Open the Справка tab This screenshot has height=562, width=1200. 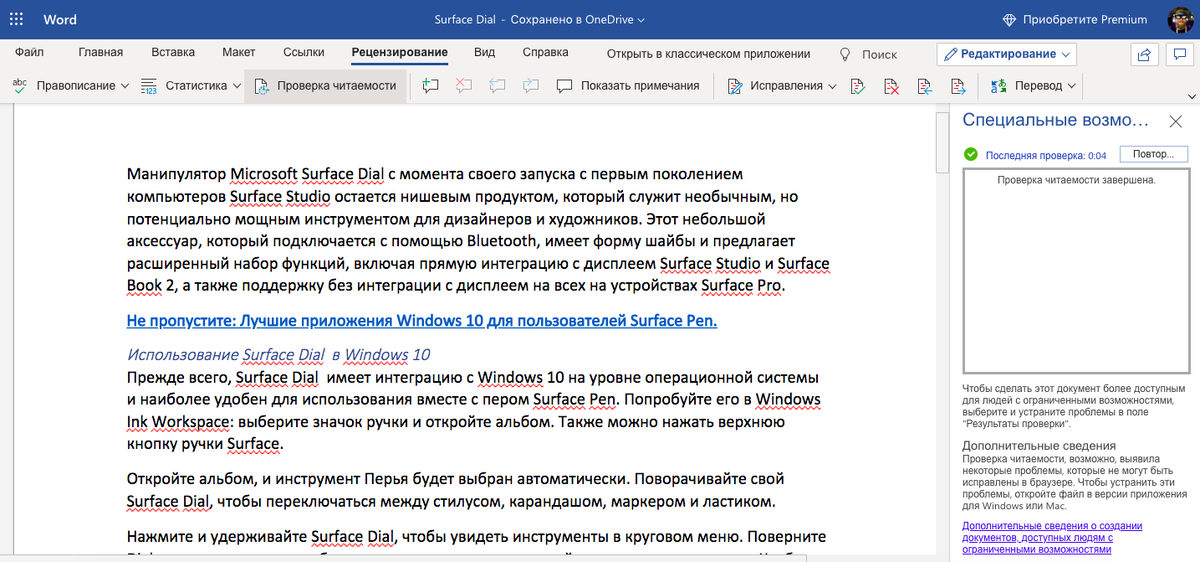[x=546, y=53]
